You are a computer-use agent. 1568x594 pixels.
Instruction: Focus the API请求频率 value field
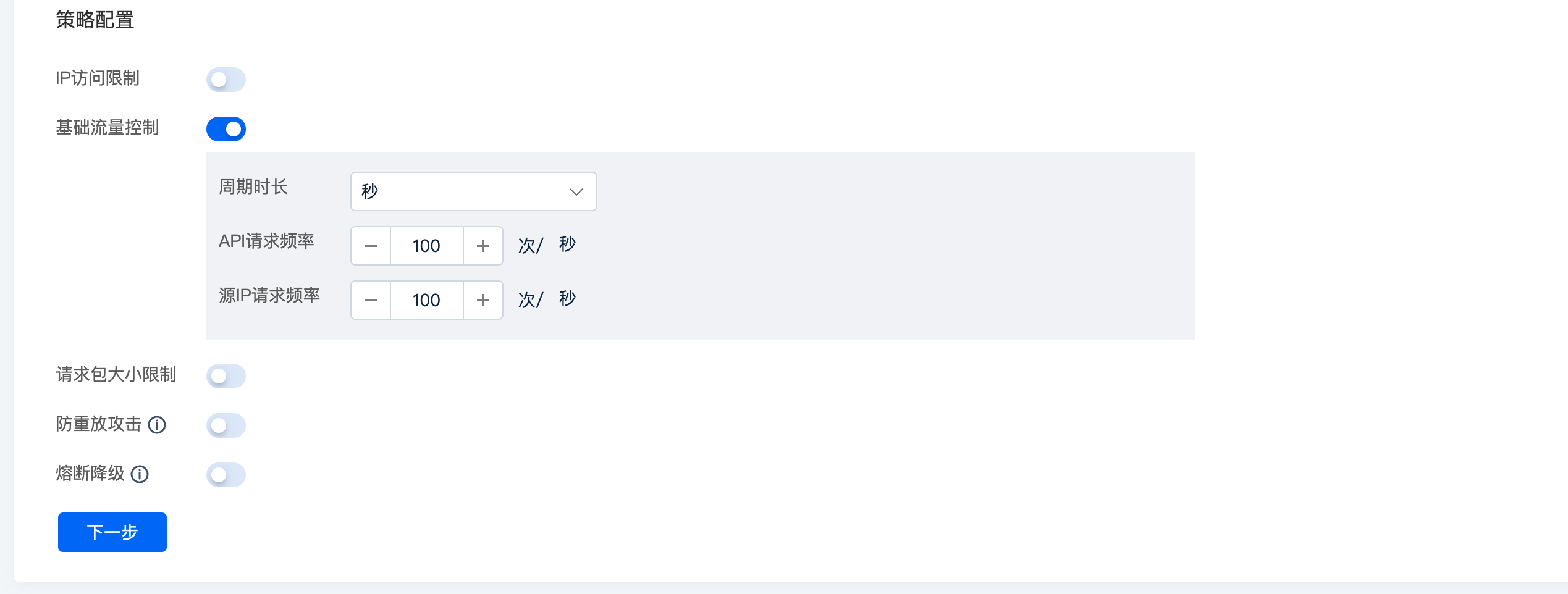pyautogui.click(x=427, y=246)
